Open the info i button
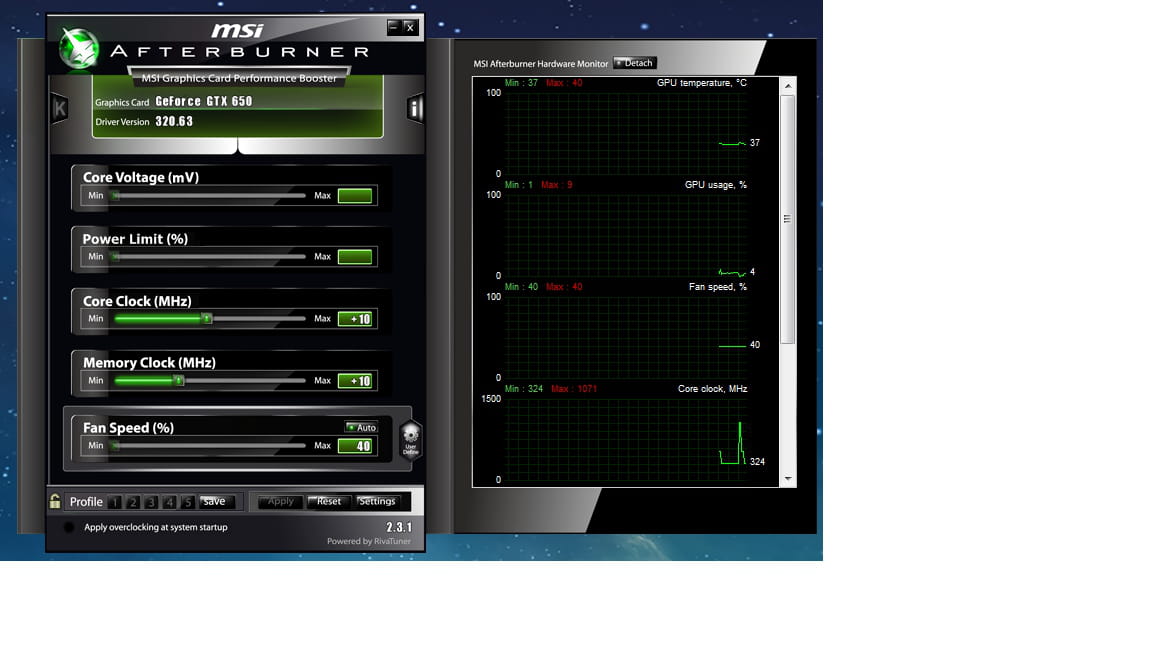 (415, 109)
